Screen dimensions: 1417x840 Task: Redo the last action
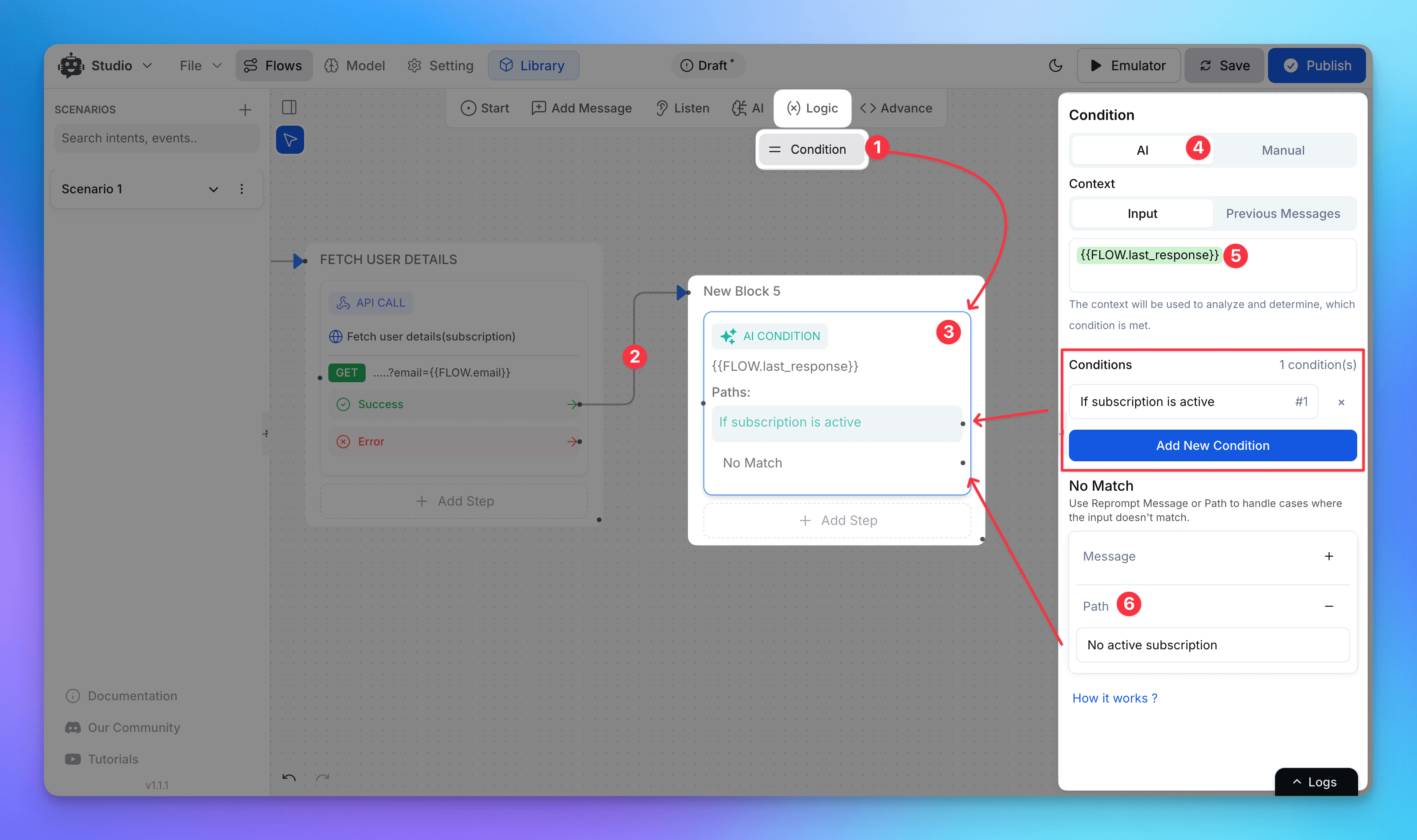(x=322, y=778)
